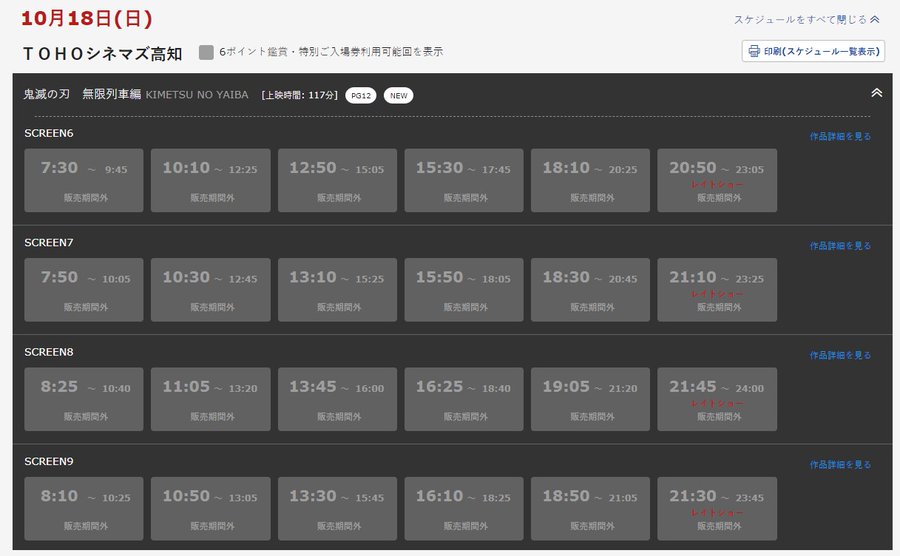Select the 19:05 showtime on SCREEN8
Image resolution: width=900 pixels, height=556 pixels.
[591, 399]
